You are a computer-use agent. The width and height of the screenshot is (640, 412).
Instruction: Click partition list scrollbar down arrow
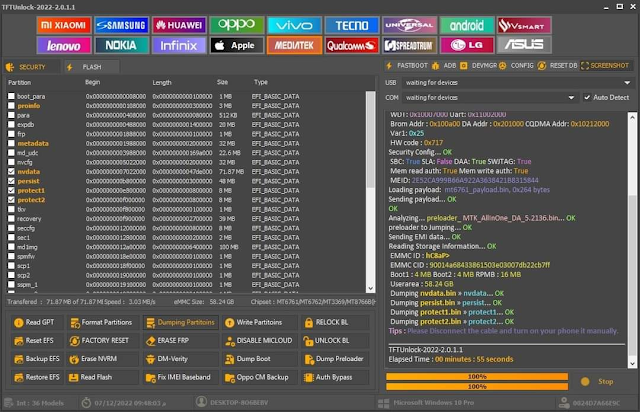[x=371, y=288]
